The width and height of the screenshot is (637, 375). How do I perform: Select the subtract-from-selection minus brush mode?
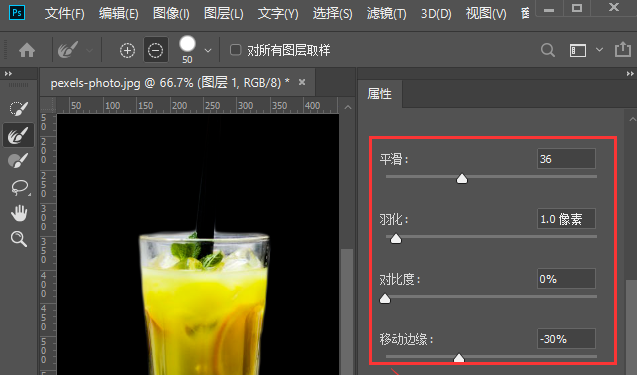156,50
